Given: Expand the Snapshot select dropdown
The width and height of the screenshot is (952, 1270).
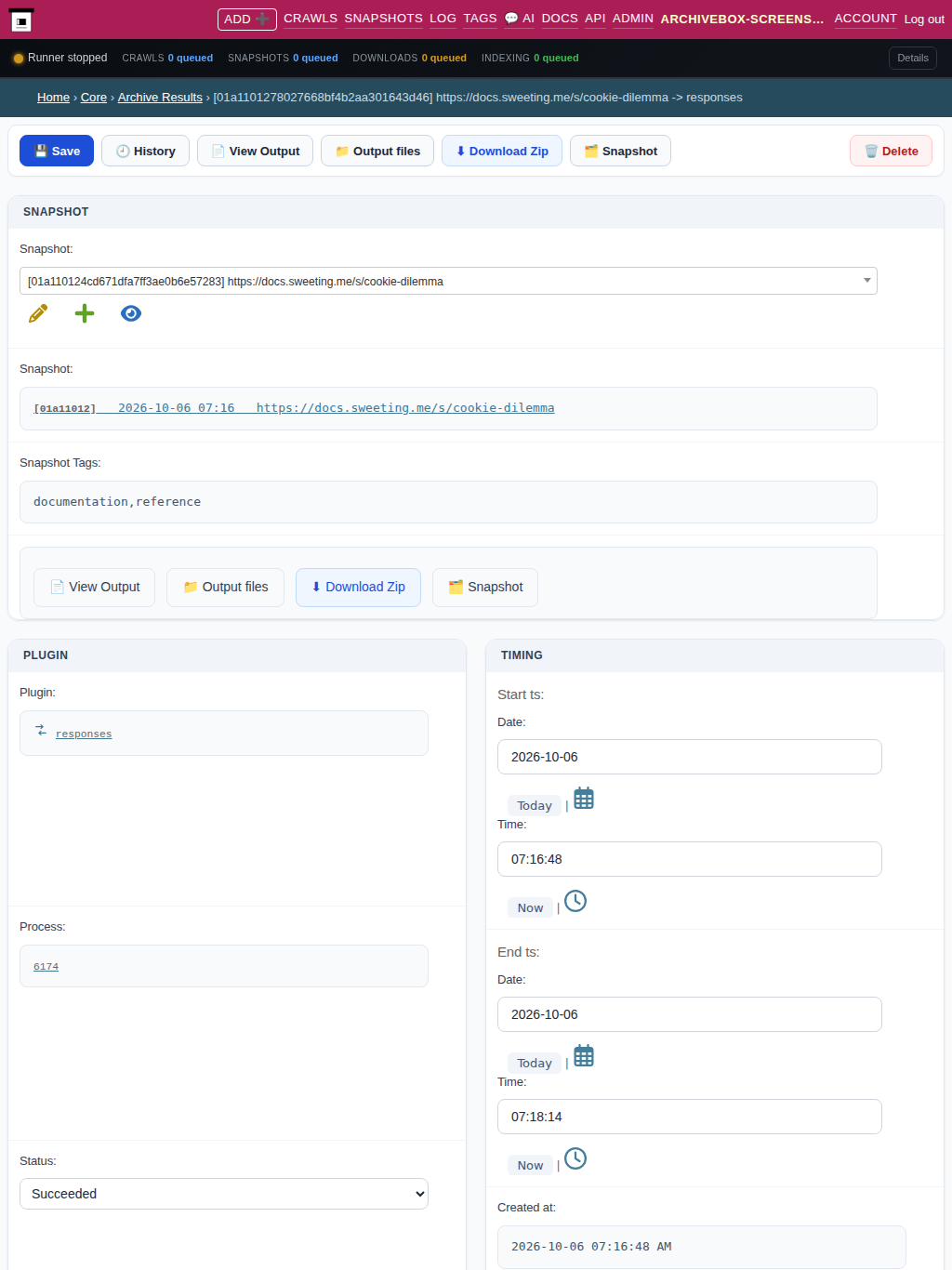Looking at the screenshot, I should click(448, 281).
